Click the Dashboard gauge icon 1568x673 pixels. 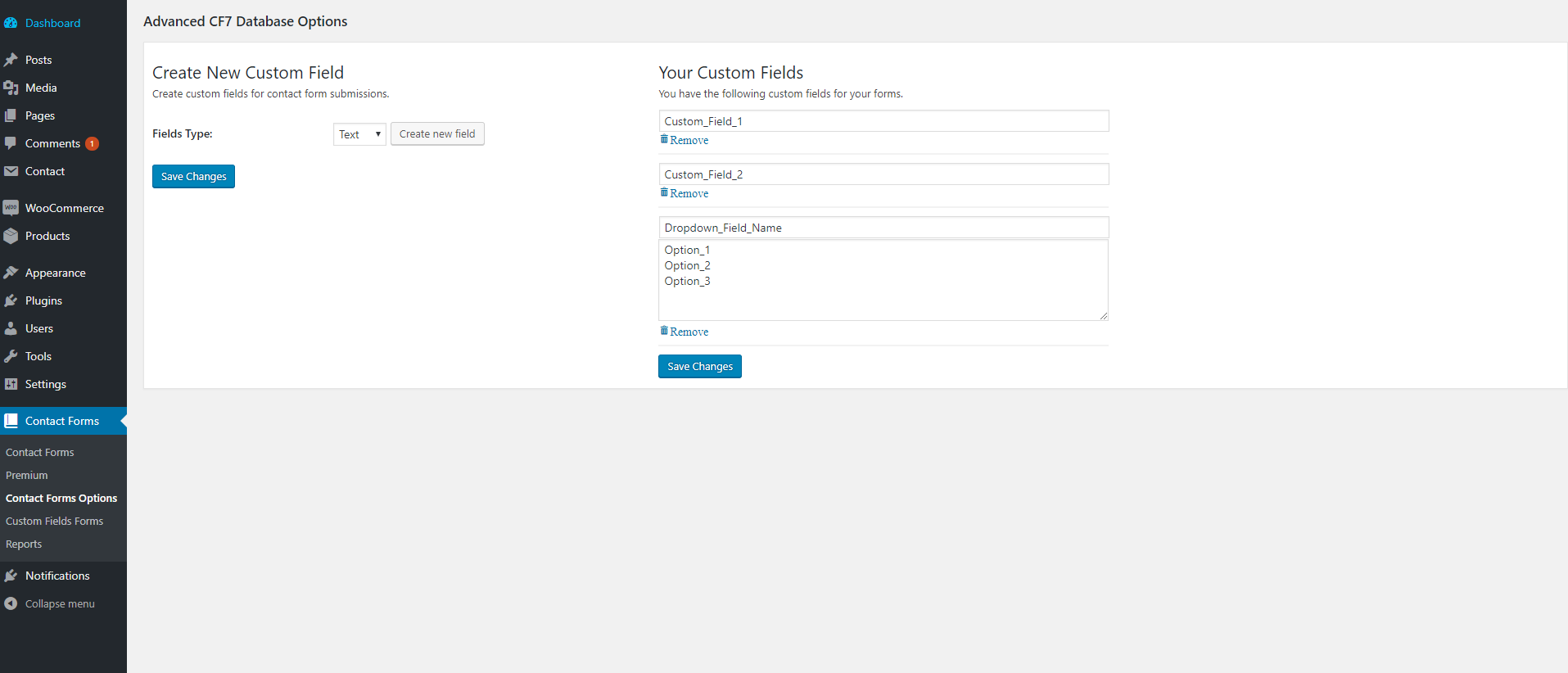click(11, 23)
